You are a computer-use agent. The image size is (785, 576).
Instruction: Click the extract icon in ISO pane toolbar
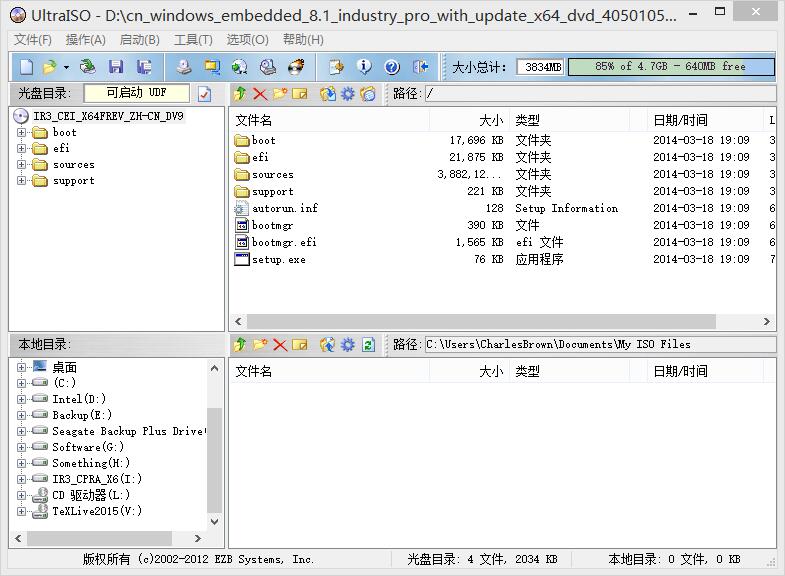[x=328, y=94]
